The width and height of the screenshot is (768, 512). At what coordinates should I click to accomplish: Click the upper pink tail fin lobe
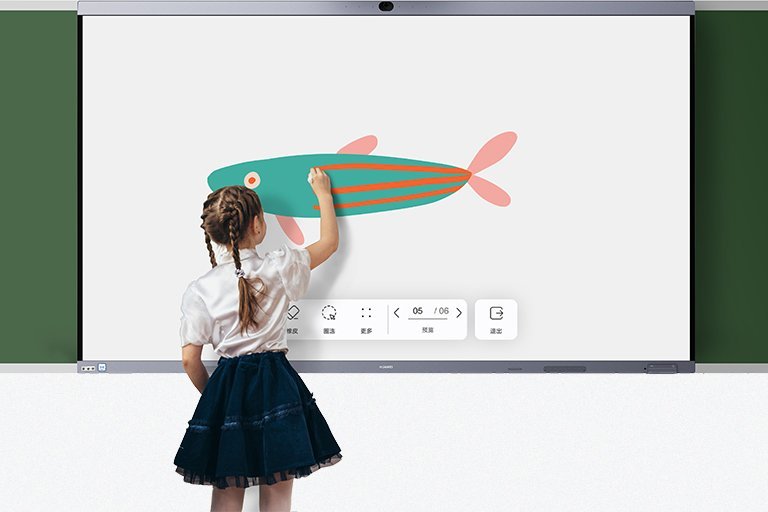(495, 149)
